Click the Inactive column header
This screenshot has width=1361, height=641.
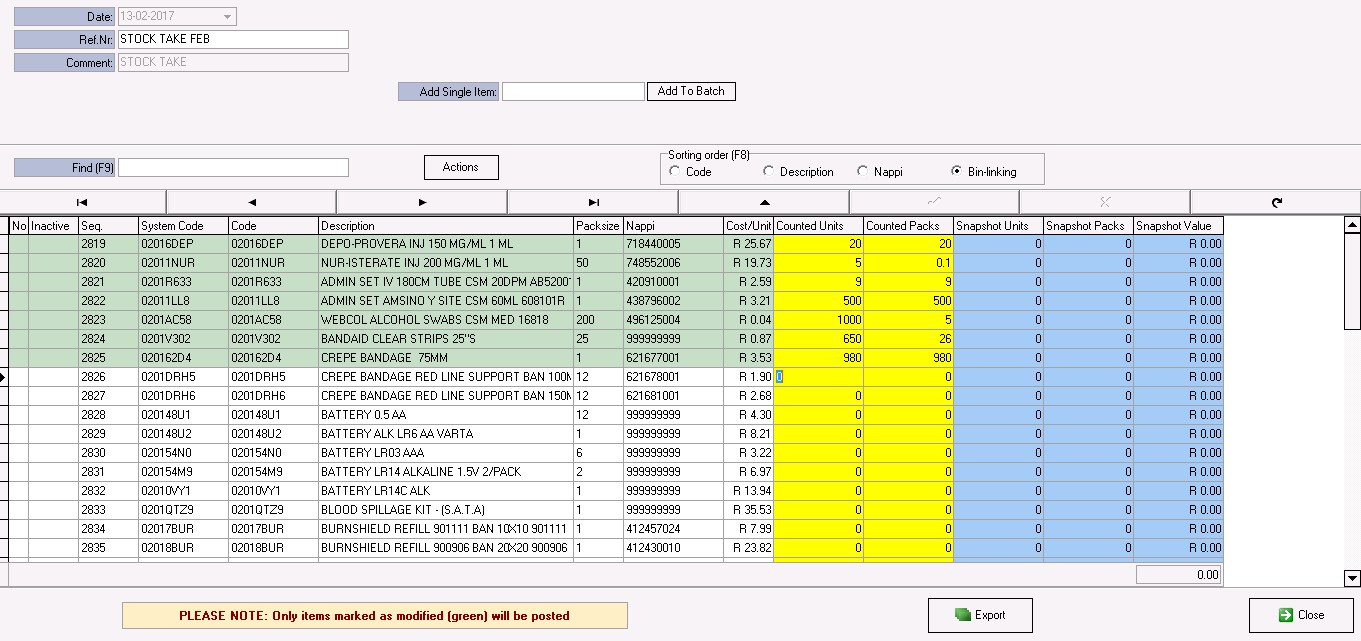coord(53,226)
